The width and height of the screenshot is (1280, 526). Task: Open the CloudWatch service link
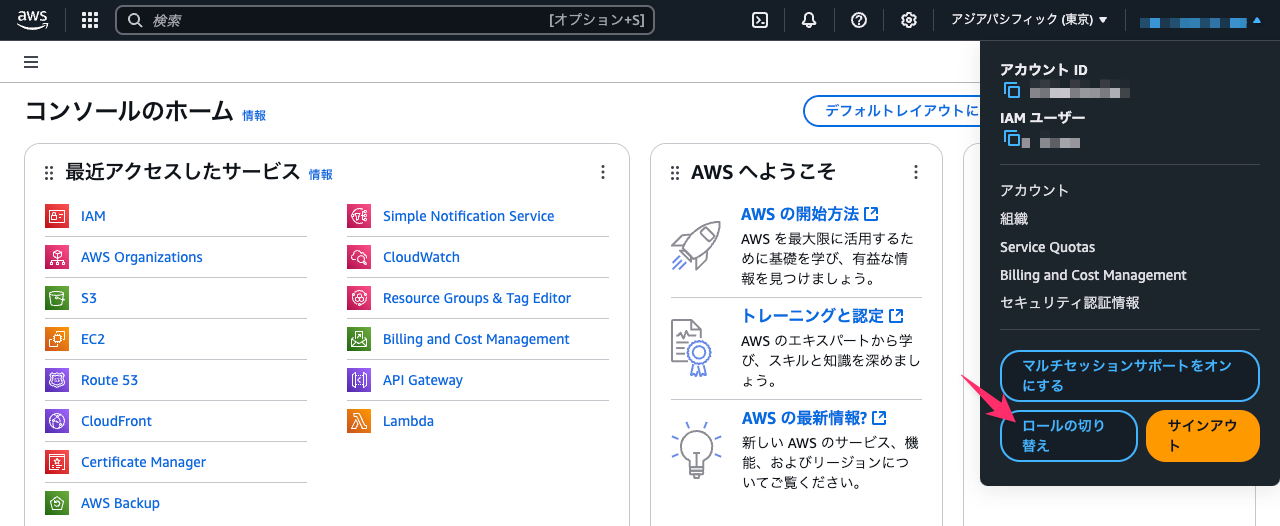422,257
